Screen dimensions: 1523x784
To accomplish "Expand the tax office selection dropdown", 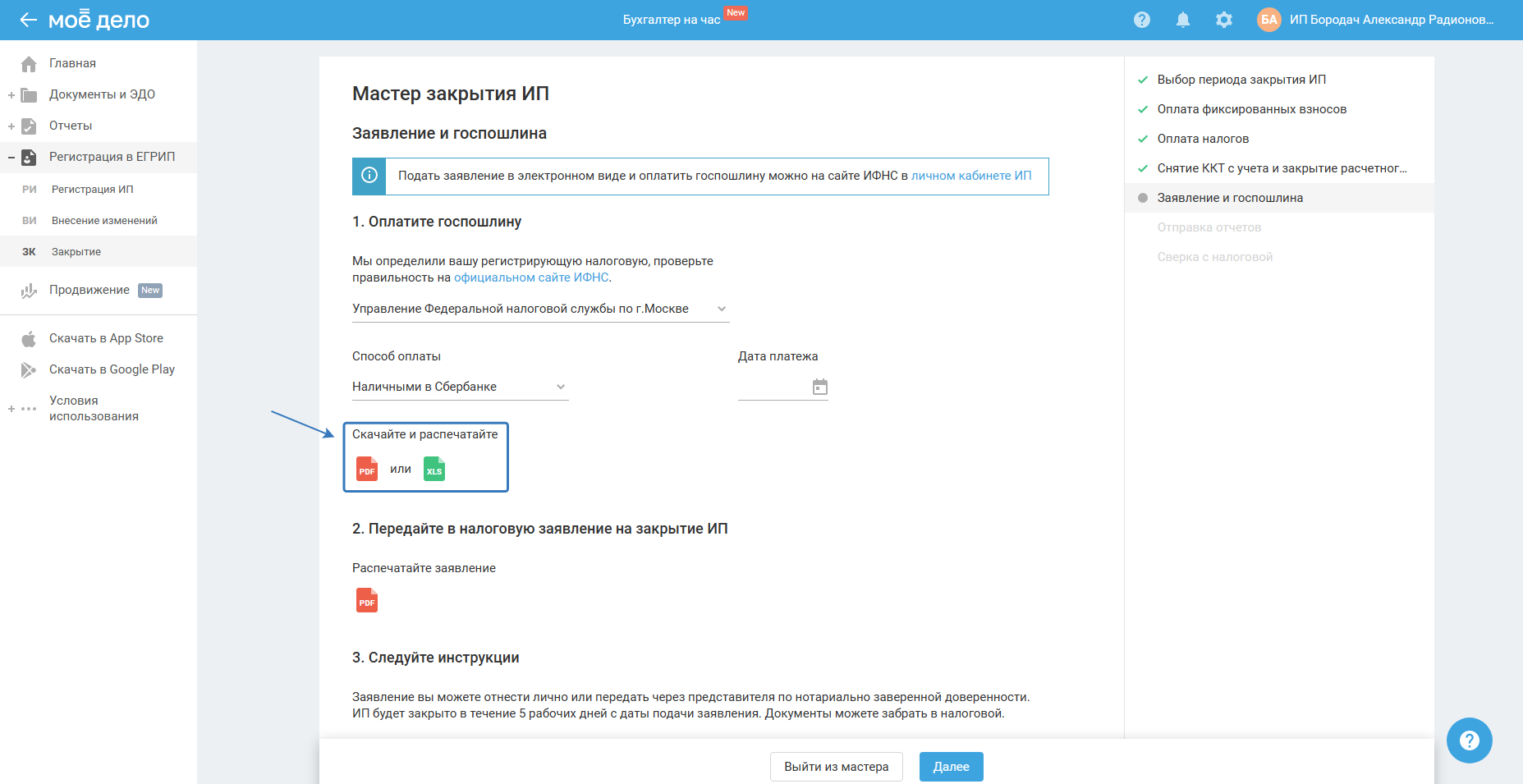I will [x=721, y=309].
